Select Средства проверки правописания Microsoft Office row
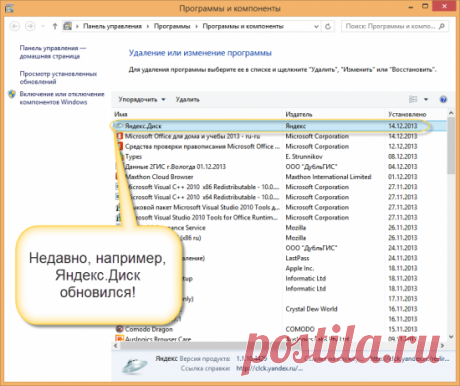The height and width of the screenshot is (386, 460). pos(279,146)
